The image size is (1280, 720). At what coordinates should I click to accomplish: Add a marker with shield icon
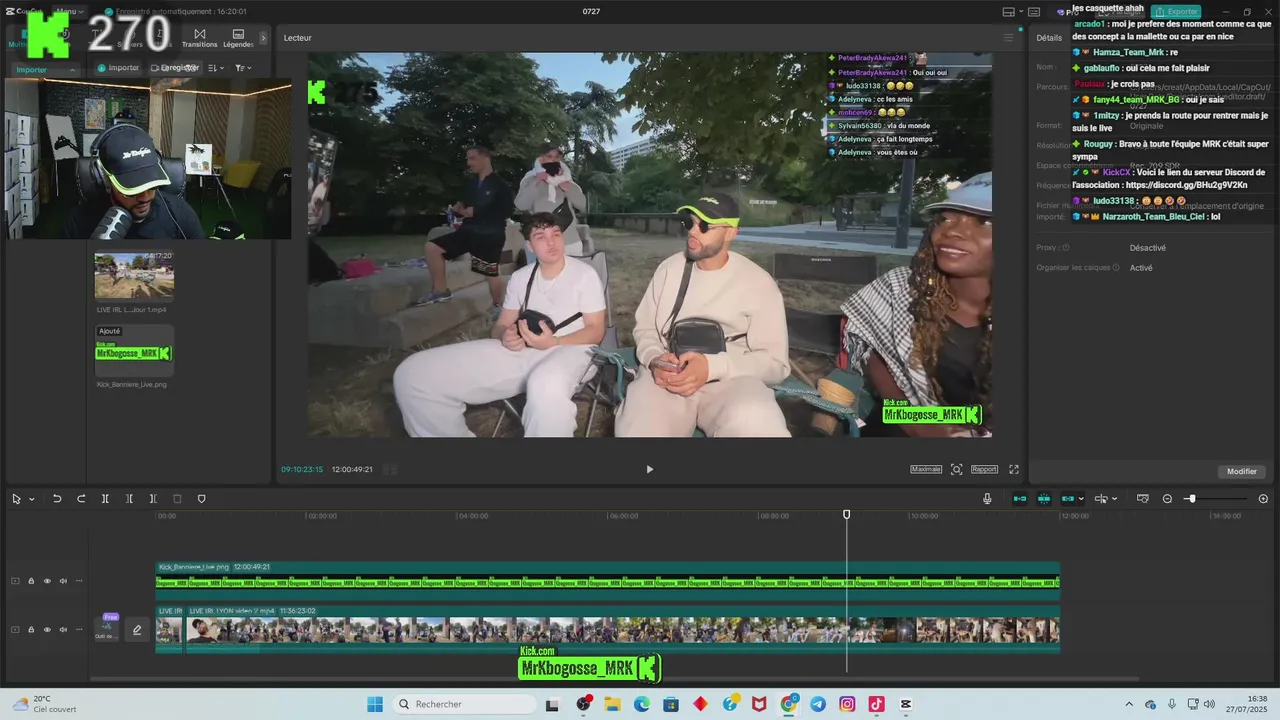pyautogui.click(x=201, y=499)
